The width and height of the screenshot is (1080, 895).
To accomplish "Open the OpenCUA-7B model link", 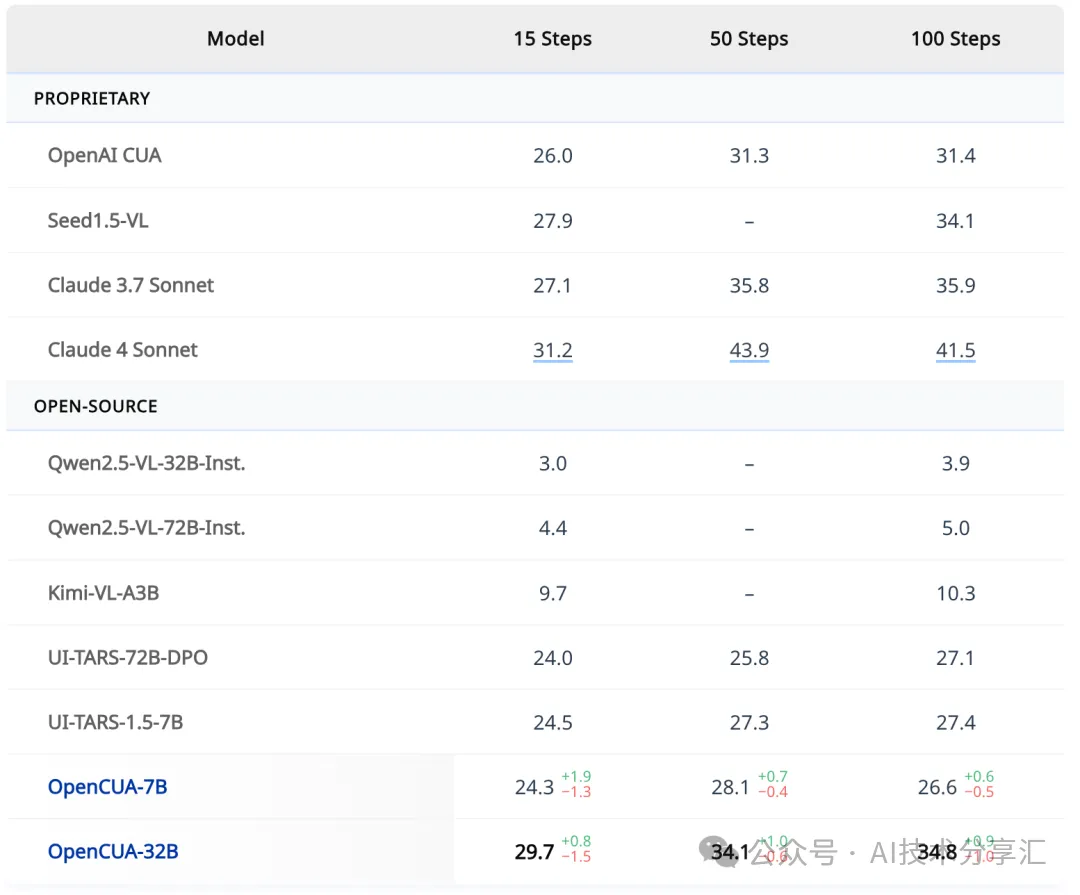I will (107, 787).
